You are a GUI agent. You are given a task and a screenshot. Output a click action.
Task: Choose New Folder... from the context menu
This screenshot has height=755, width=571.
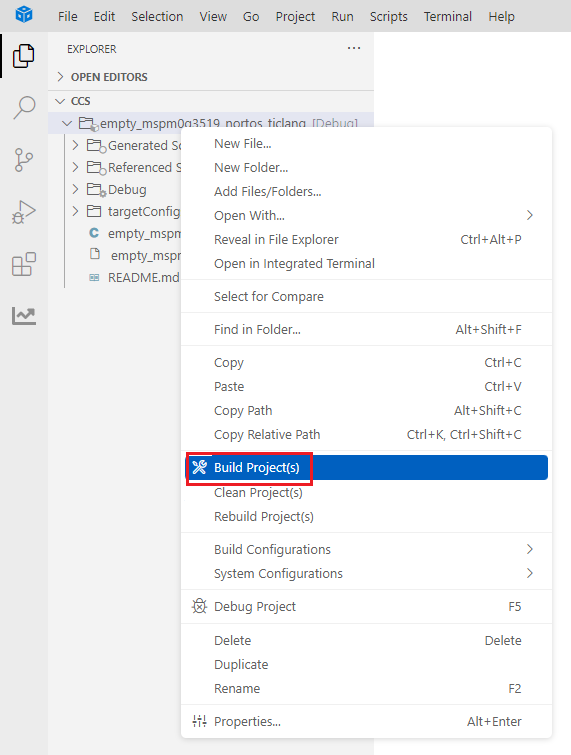click(366, 168)
